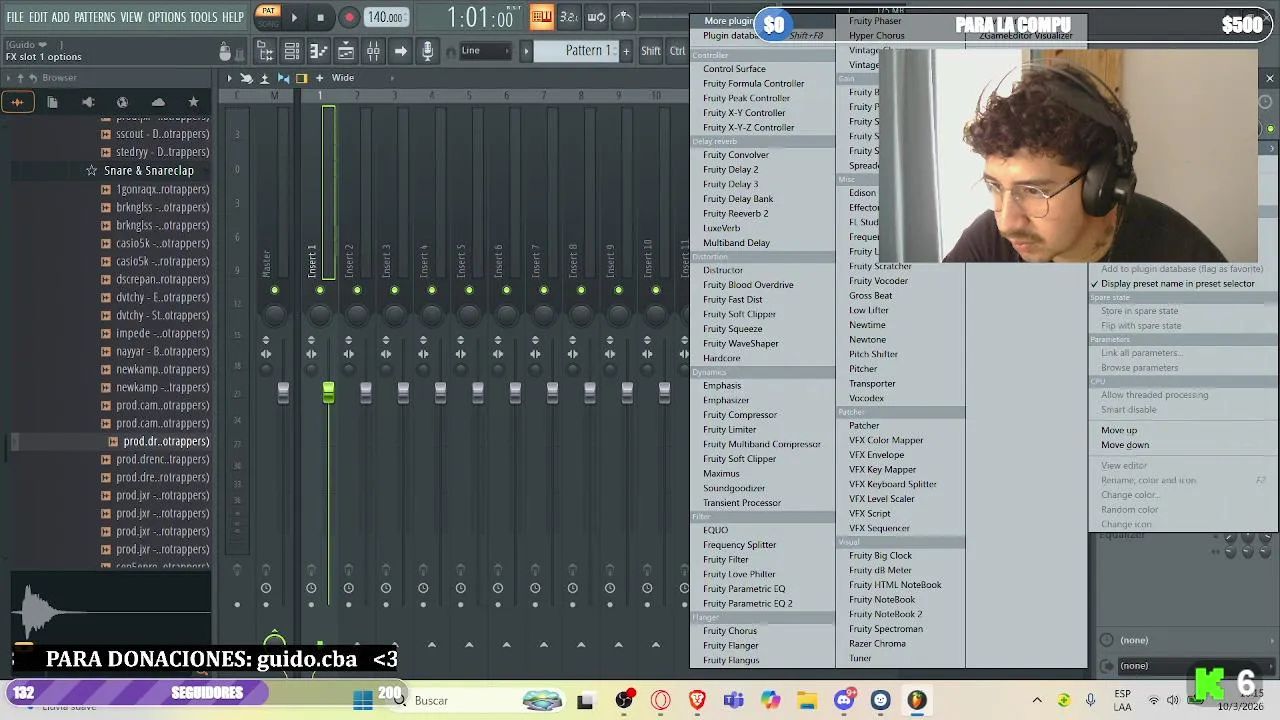Screen dimensions: 1280x720
Task: Click the FL Studio fruit taskbar icon
Action: [916, 700]
